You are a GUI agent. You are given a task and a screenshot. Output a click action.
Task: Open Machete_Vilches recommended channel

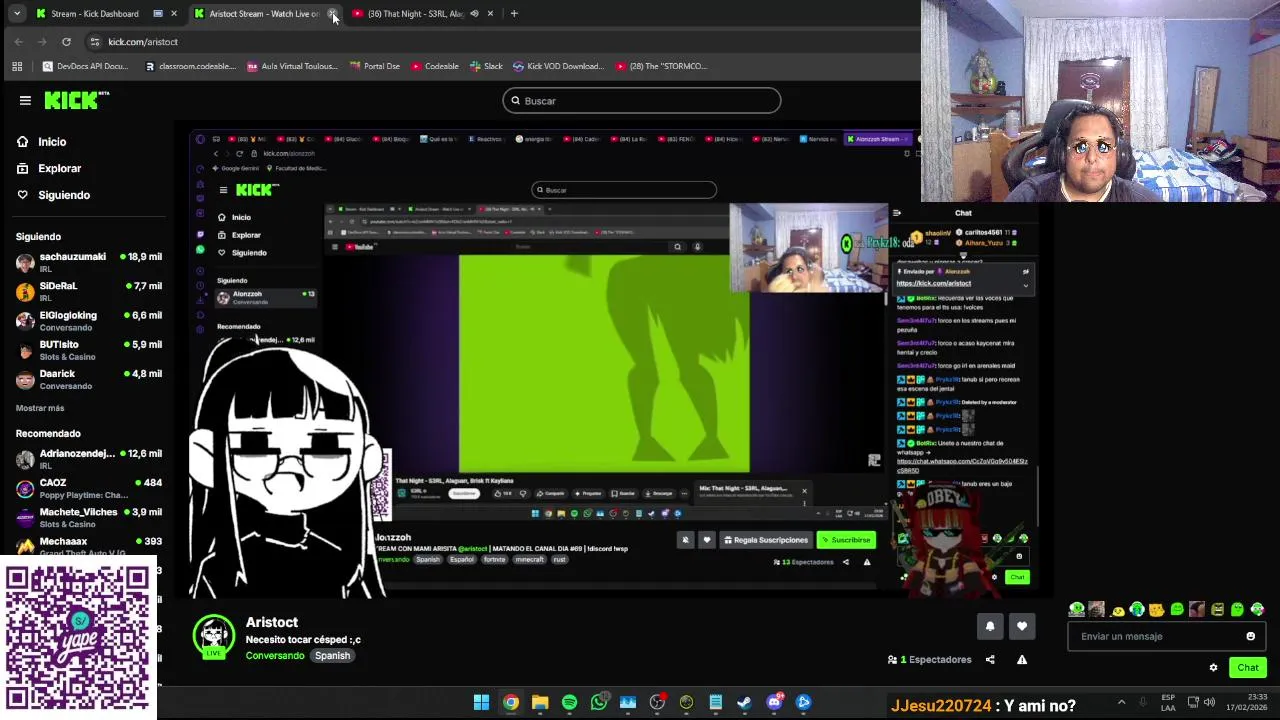88,517
